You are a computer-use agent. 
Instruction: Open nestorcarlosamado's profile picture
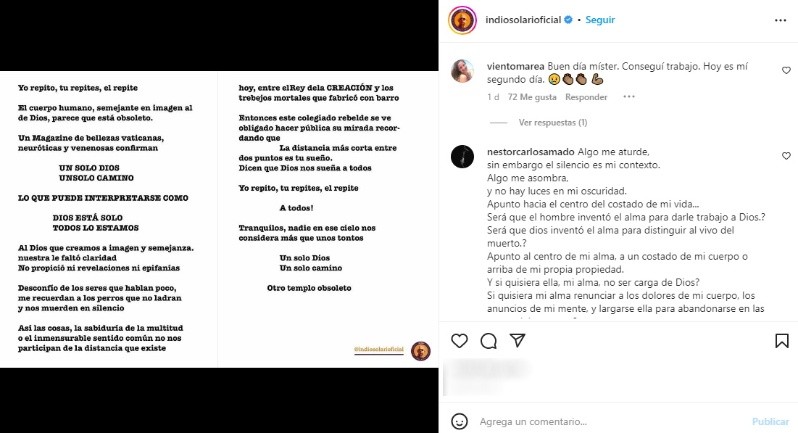(462, 156)
